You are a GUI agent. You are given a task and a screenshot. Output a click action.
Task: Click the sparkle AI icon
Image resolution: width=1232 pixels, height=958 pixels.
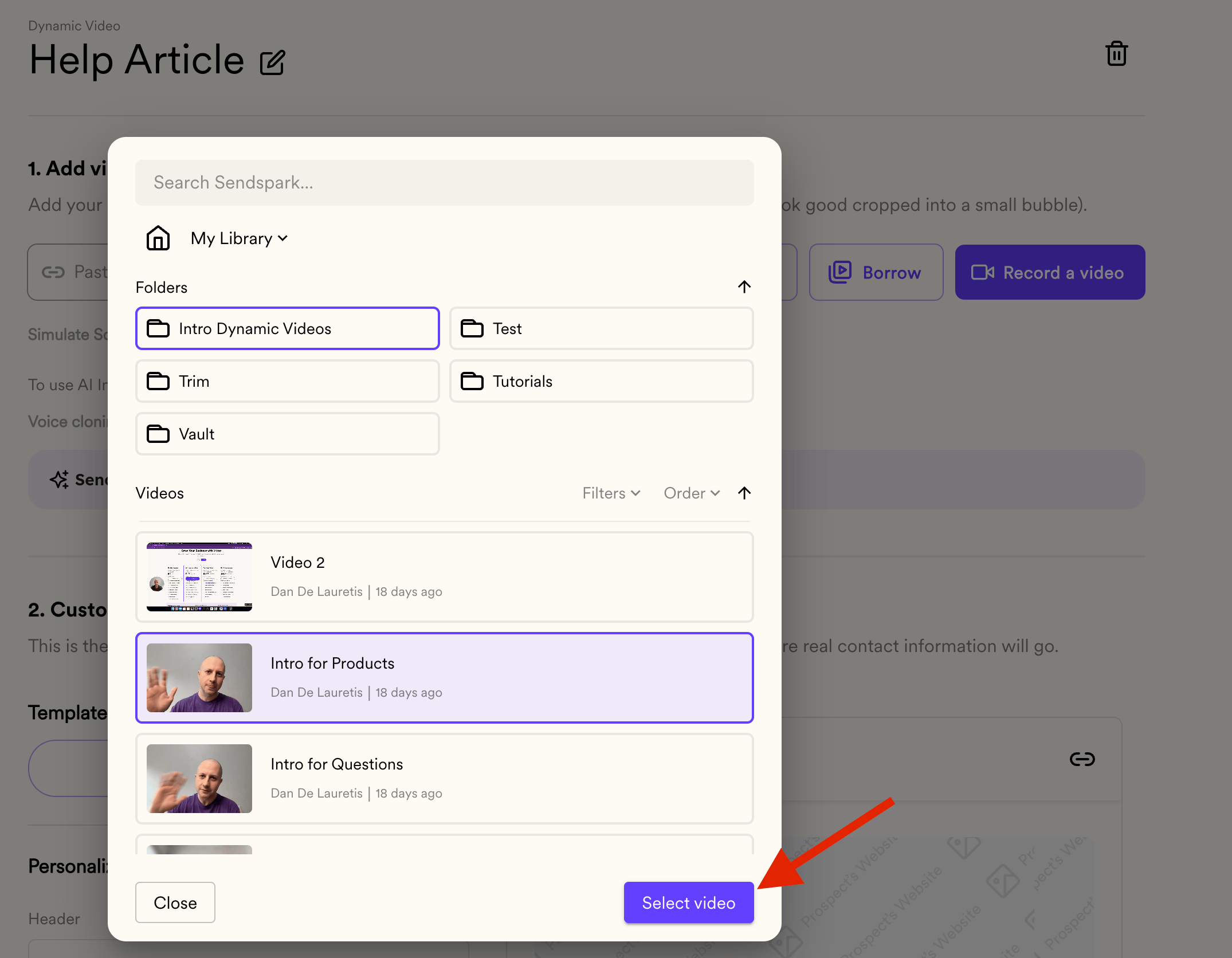(x=59, y=479)
